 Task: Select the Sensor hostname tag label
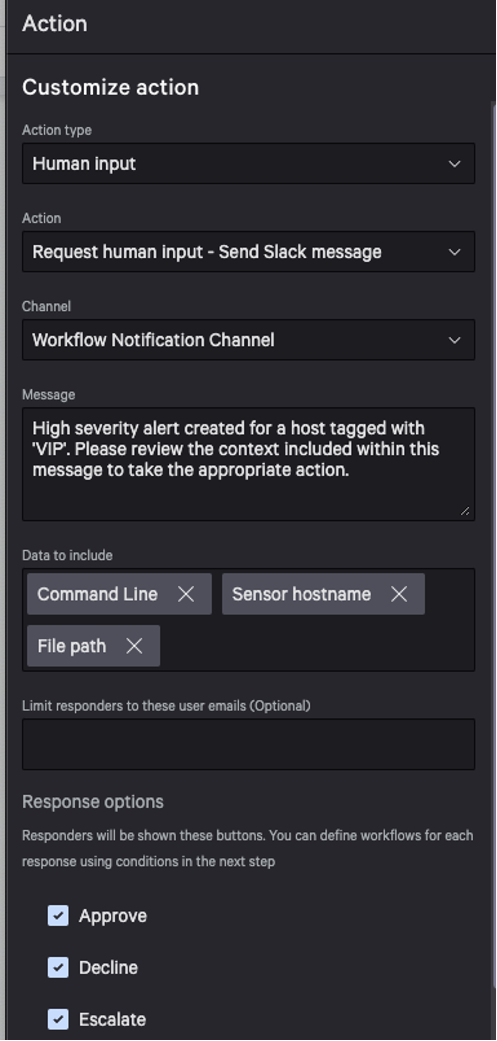tap(301, 594)
